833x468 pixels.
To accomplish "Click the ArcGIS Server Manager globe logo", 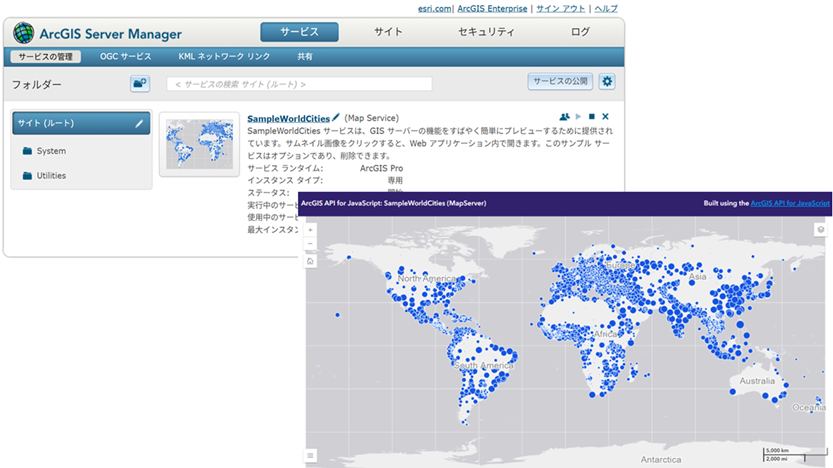I will [x=23, y=33].
